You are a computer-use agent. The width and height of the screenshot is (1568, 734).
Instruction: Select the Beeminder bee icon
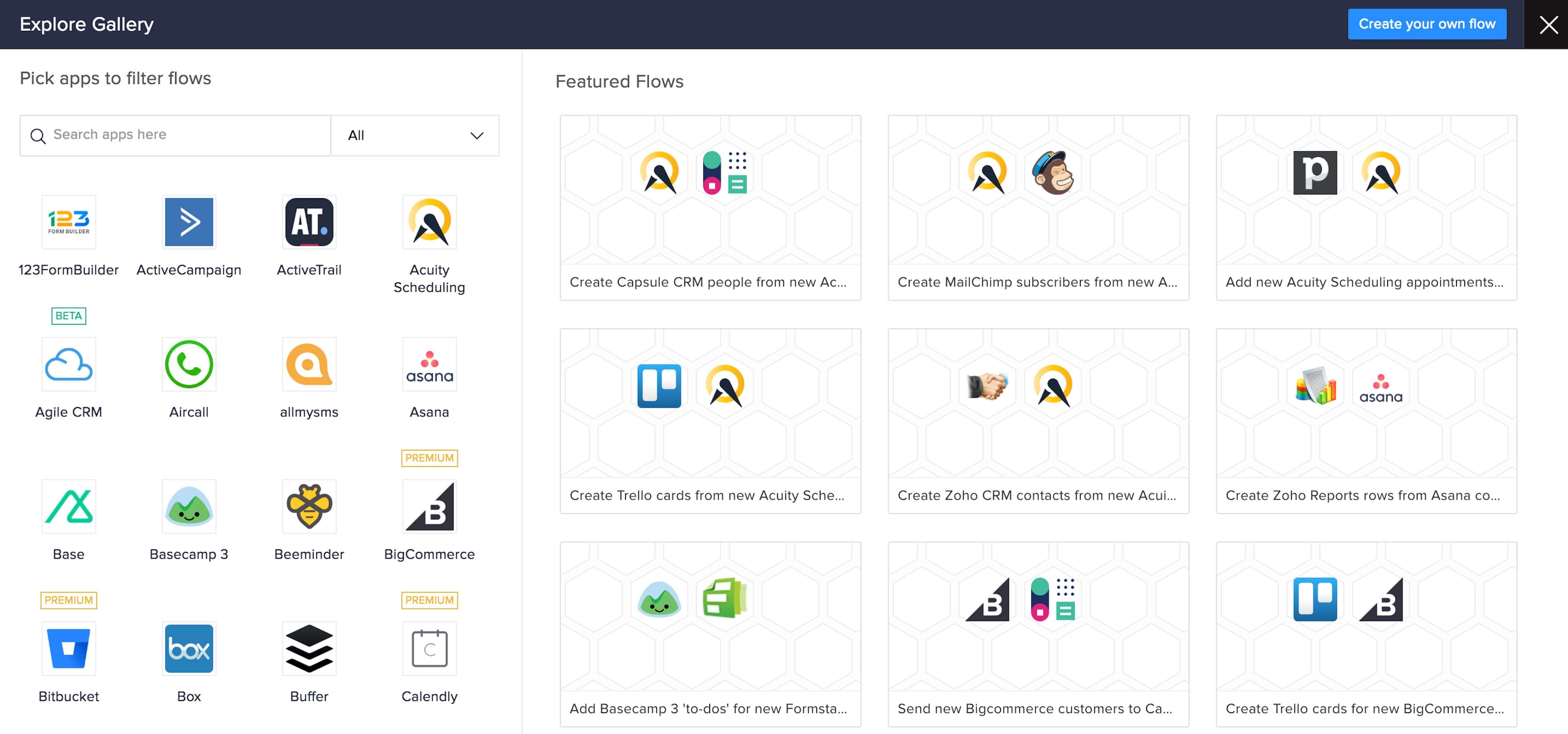pos(309,506)
